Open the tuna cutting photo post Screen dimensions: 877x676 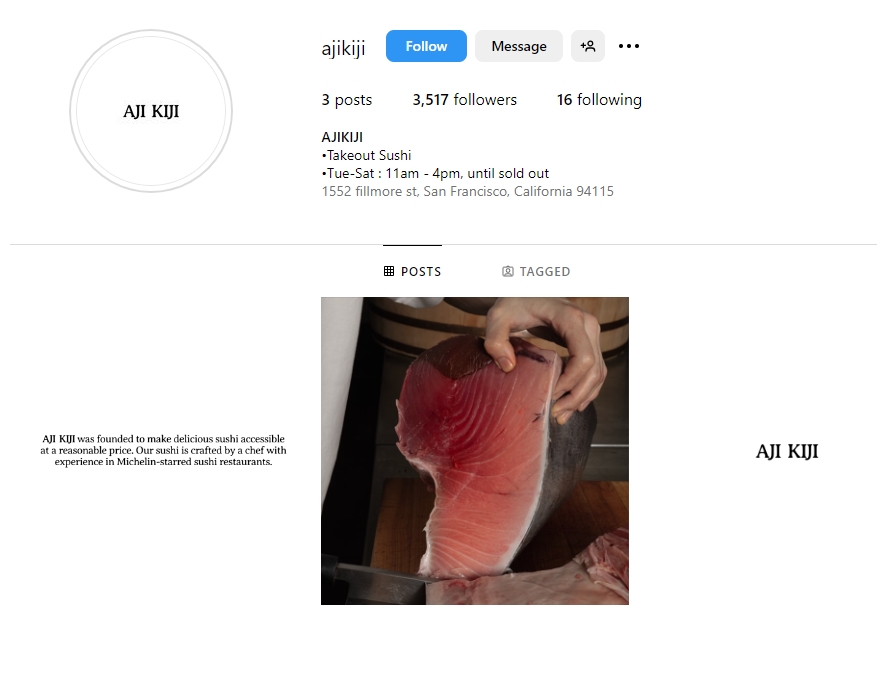[475, 451]
